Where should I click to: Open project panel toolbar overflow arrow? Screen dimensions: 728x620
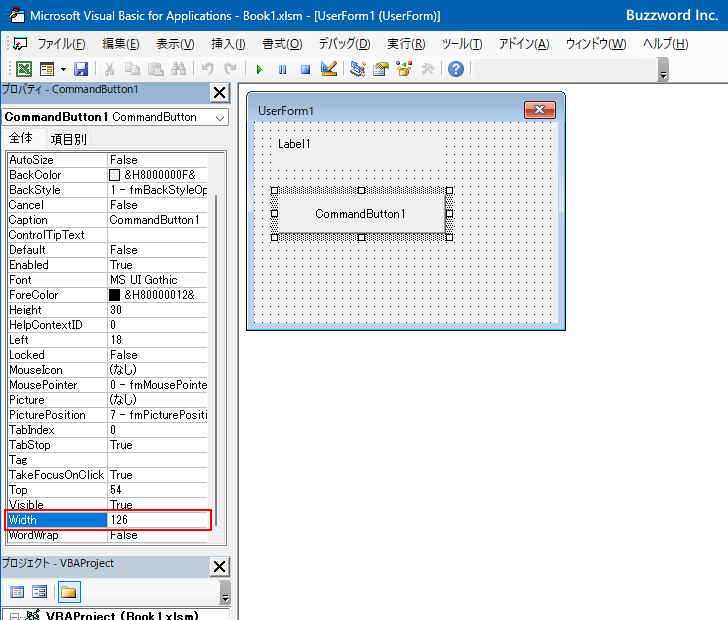225,592
